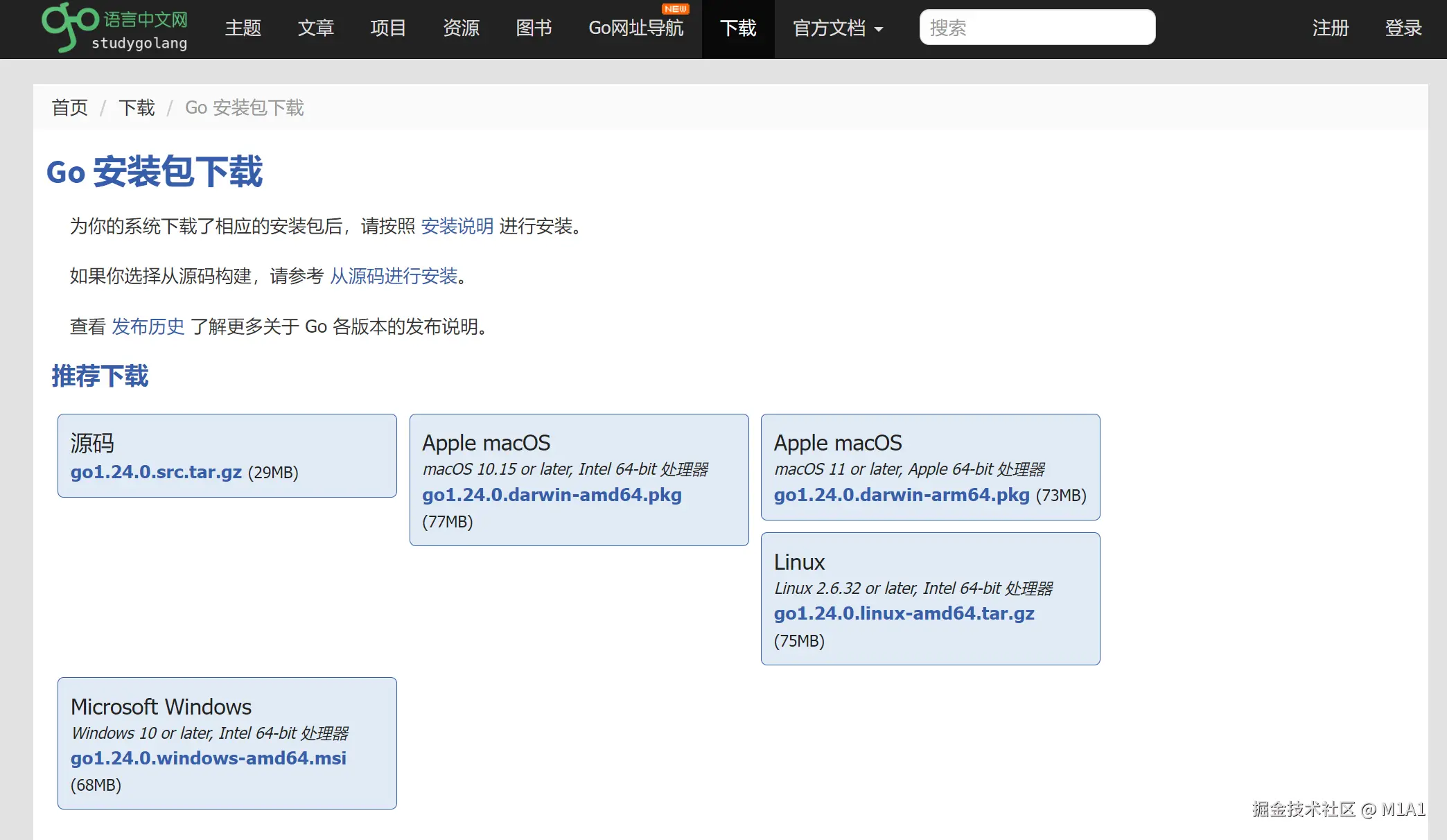1447x840 pixels.
Task: Expand the 官方文档 dropdown
Action: click(x=838, y=28)
